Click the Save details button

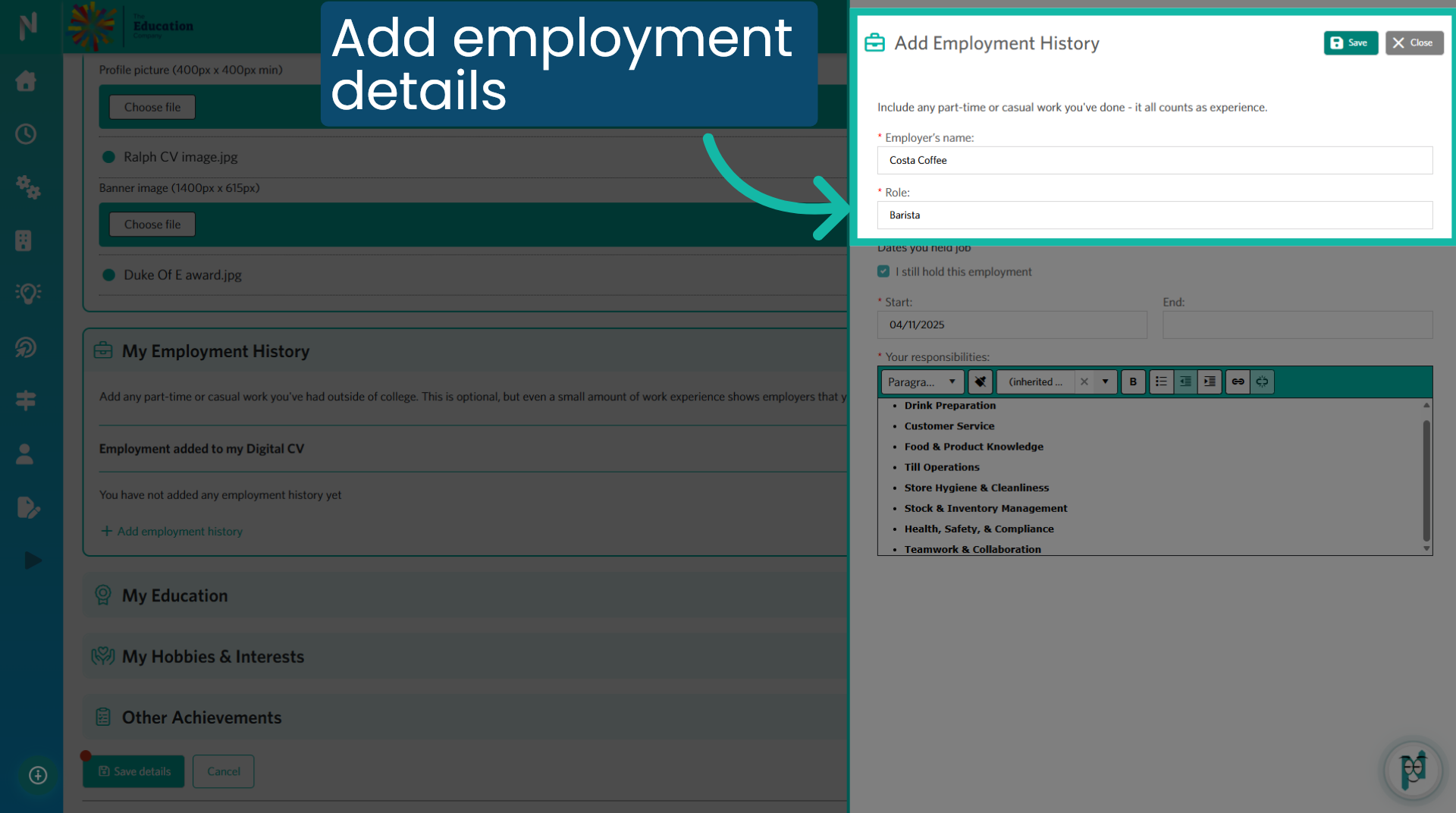[133, 771]
